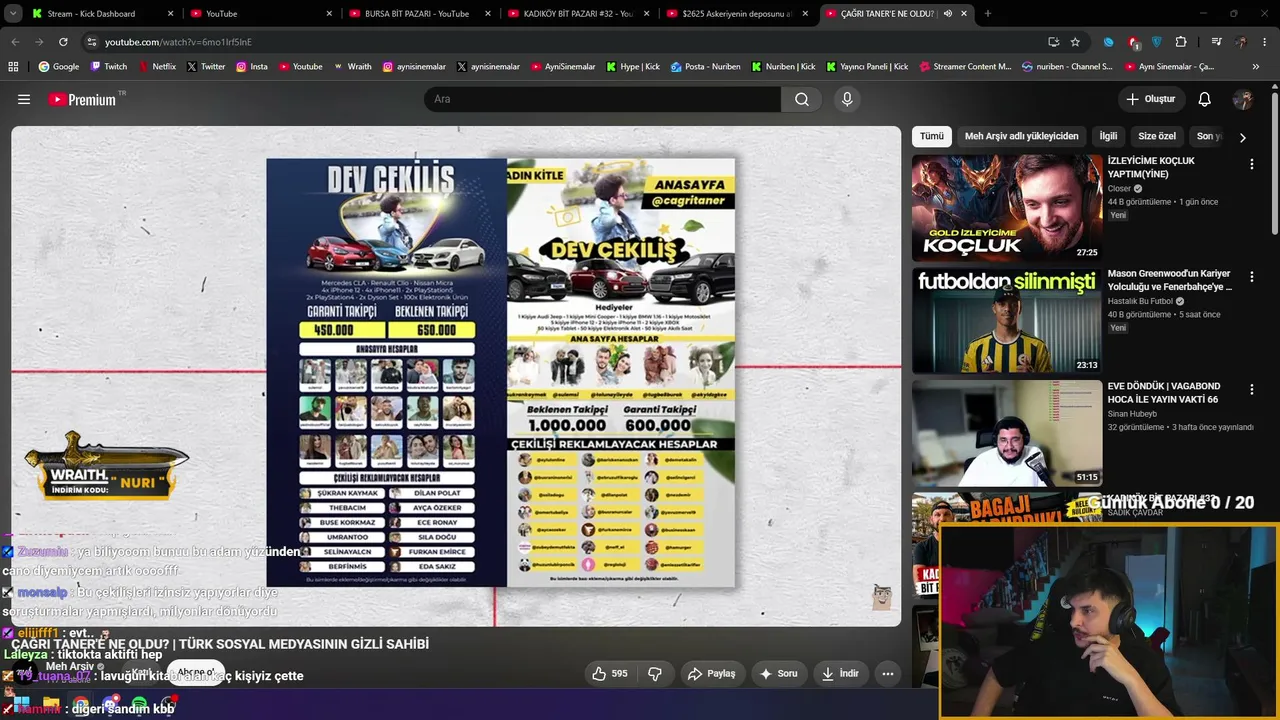This screenshot has width=1280, height=720.
Task: Open the Posta - Nuriben bookmark
Action: [x=706, y=67]
